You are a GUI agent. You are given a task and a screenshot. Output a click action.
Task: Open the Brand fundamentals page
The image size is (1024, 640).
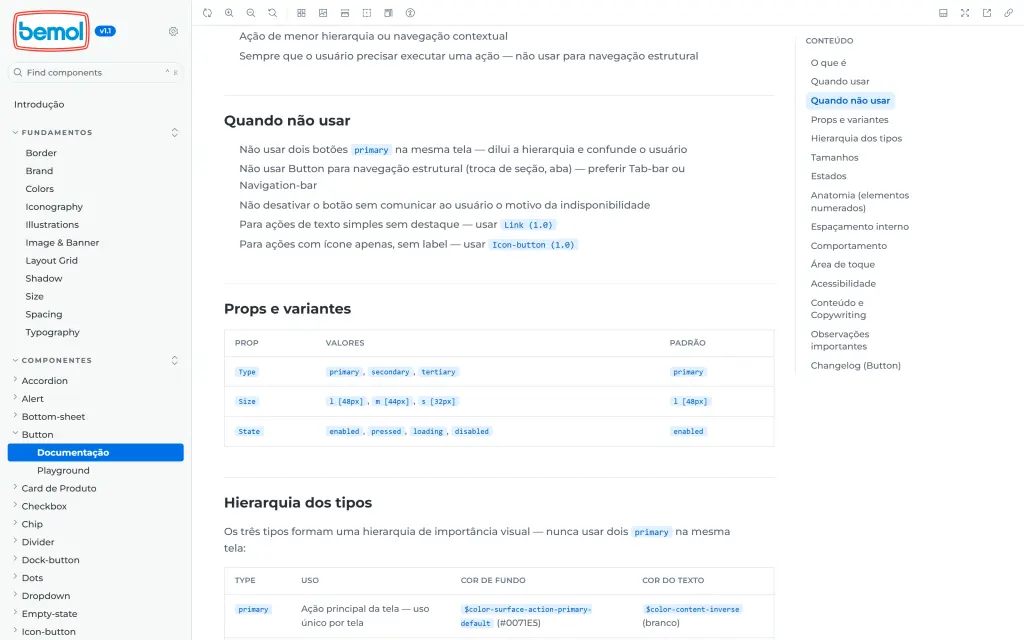(x=39, y=170)
